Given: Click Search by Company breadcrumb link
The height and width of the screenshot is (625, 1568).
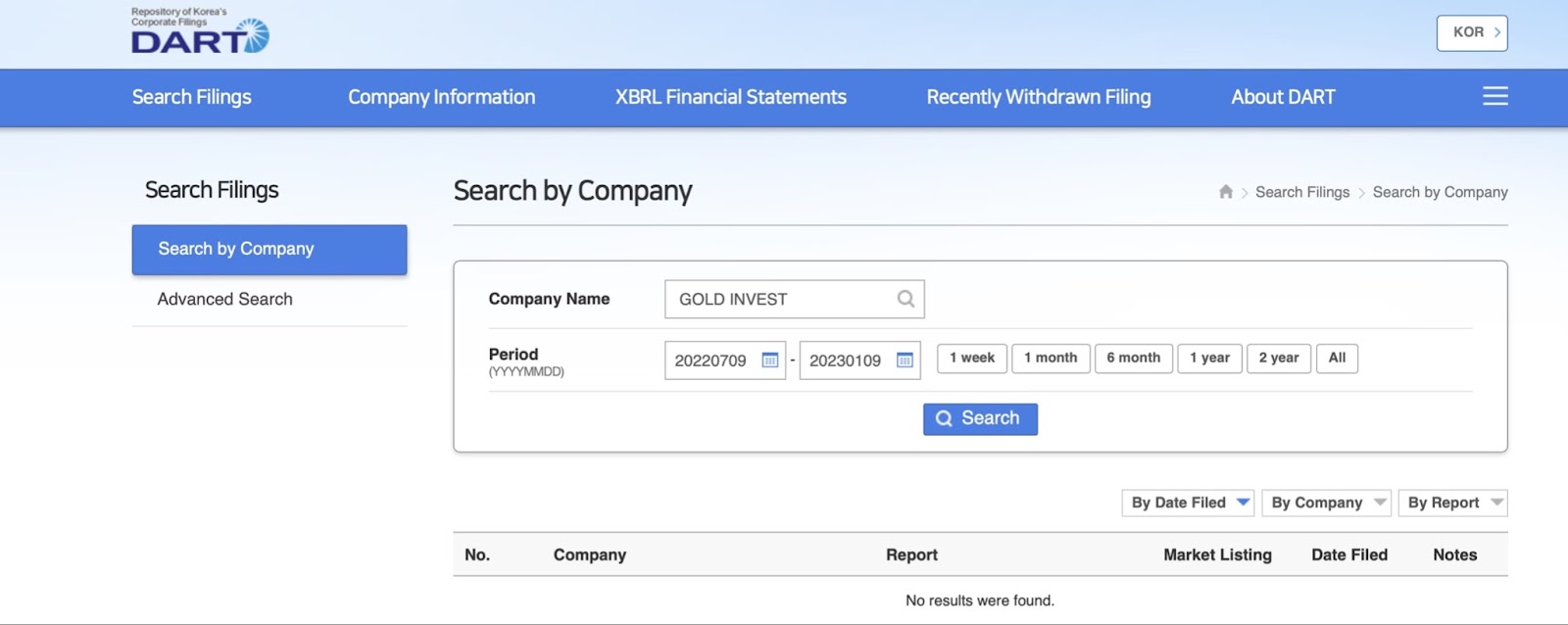Looking at the screenshot, I should 1440,192.
